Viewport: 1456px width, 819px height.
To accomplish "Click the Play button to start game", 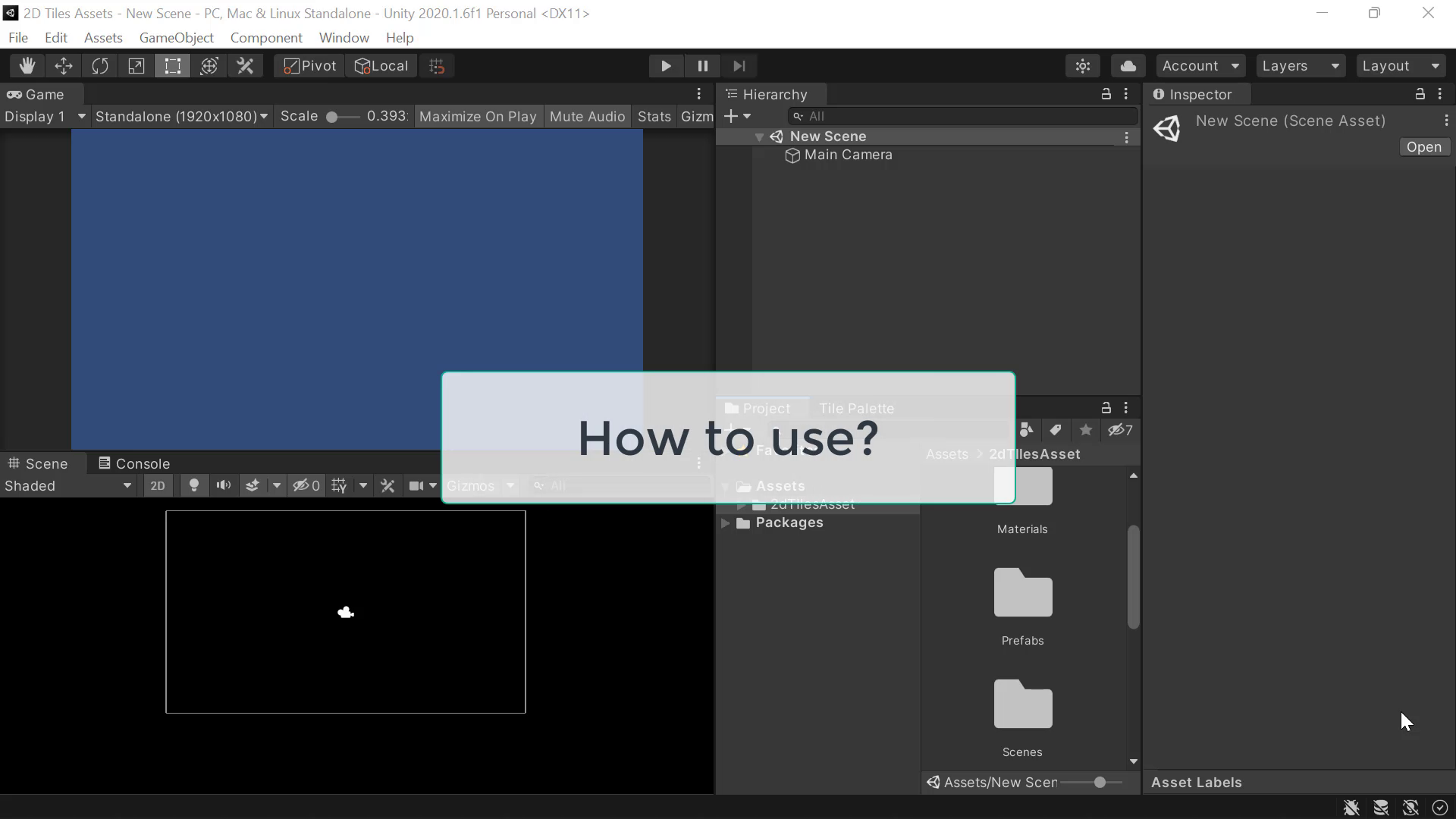I will tap(667, 65).
